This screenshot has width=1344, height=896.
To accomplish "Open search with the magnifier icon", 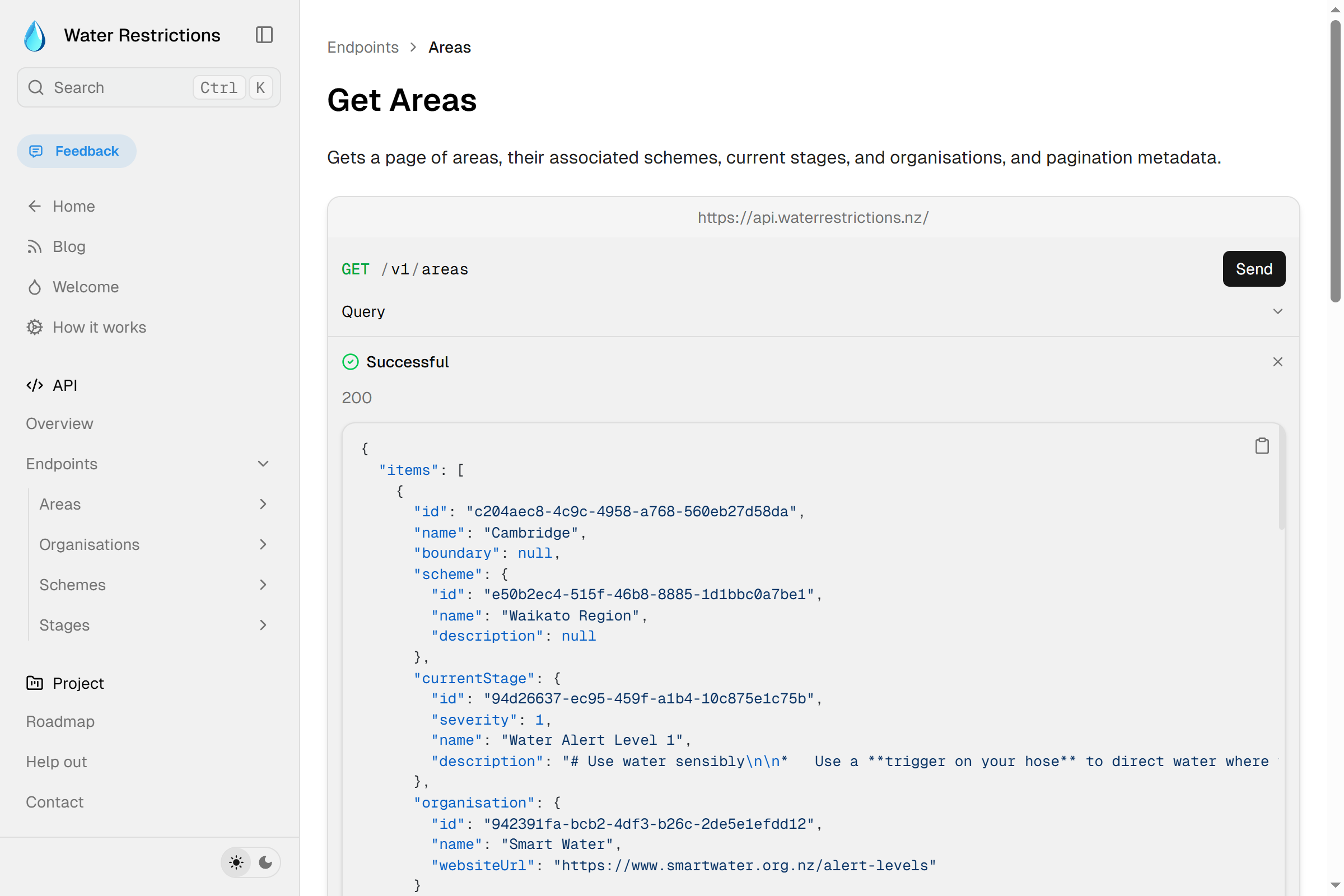I will pyautogui.click(x=35, y=87).
